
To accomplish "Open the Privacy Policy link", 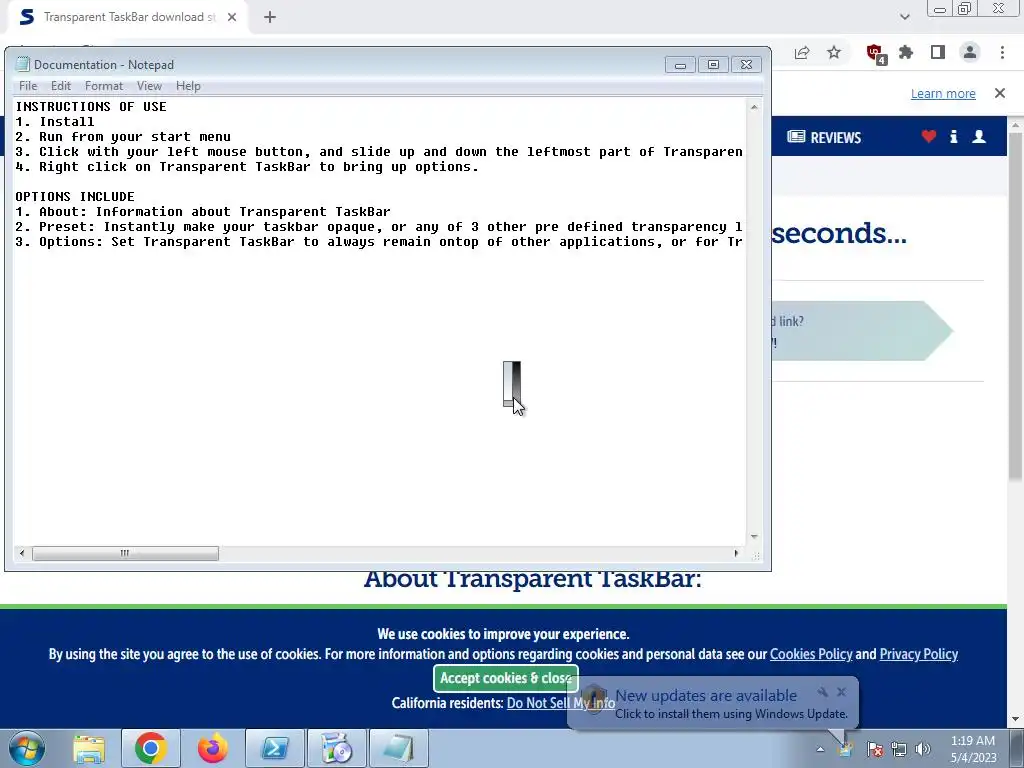I will [x=919, y=654].
